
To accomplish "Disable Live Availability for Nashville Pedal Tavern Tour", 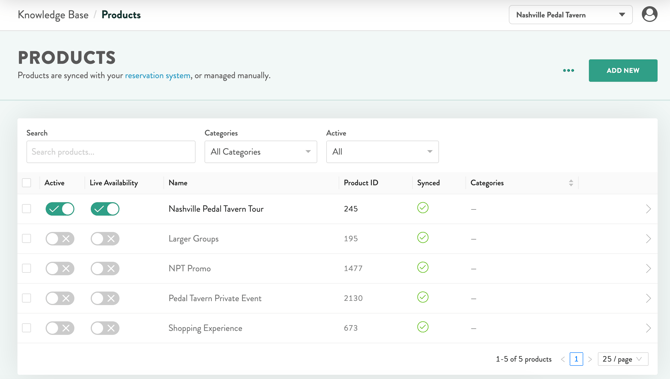I will tap(105, 209).
